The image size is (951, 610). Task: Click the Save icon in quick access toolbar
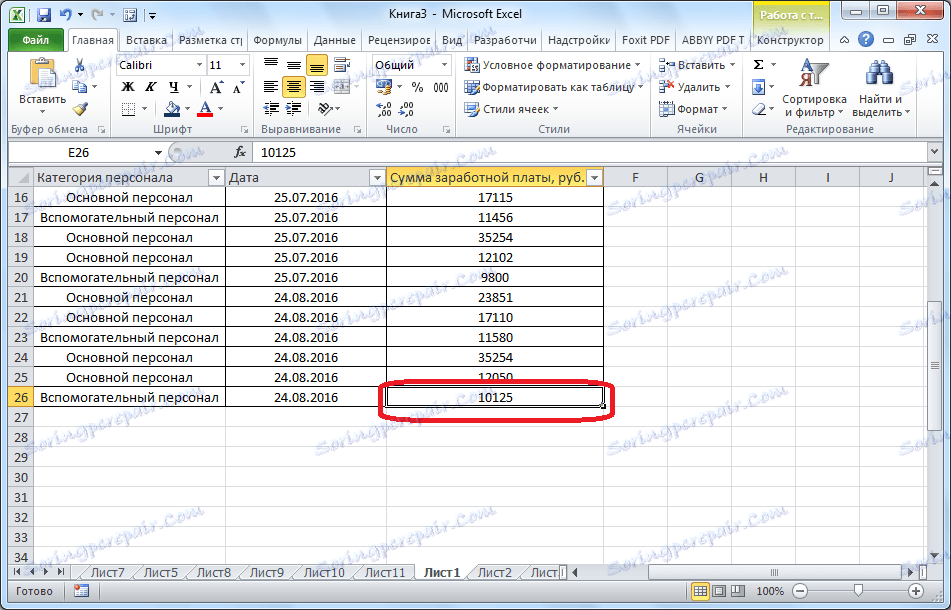pos(44,16)
